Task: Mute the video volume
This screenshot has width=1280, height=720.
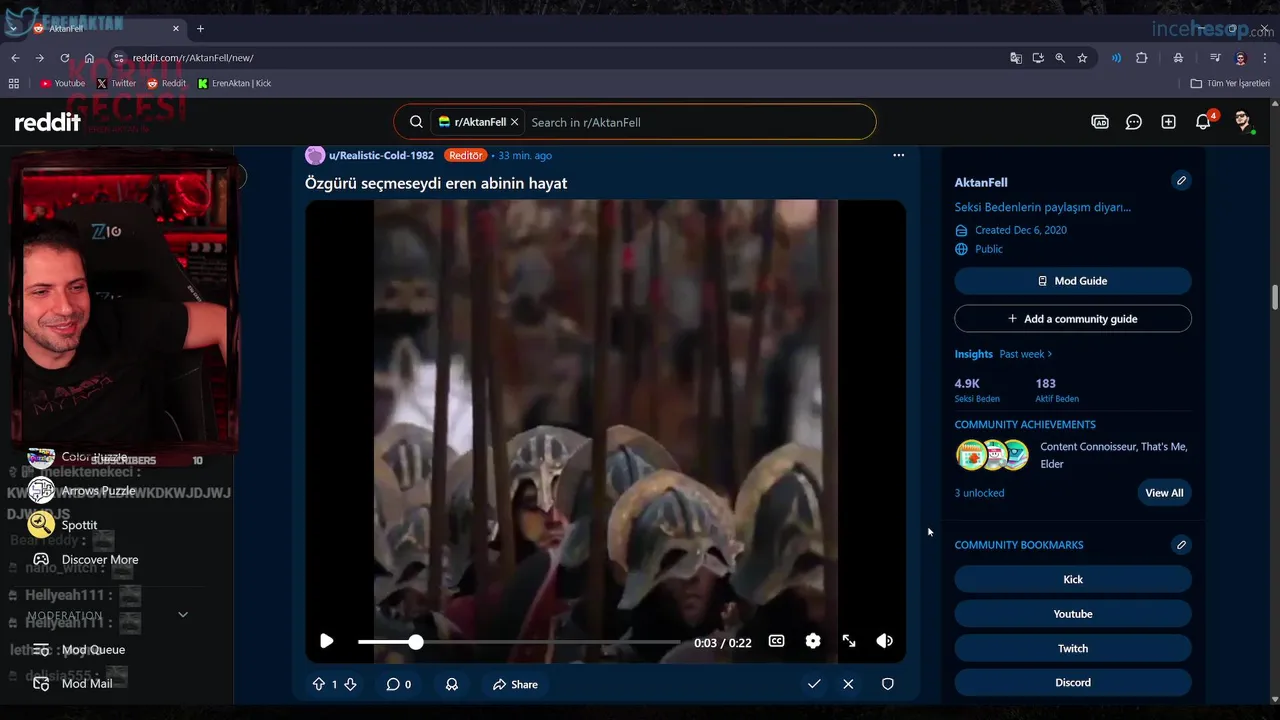Action: (x=885, y=641)
